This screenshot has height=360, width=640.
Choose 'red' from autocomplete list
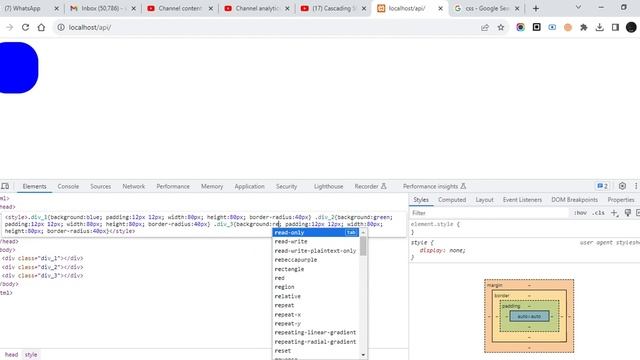(x=316, y=278)
